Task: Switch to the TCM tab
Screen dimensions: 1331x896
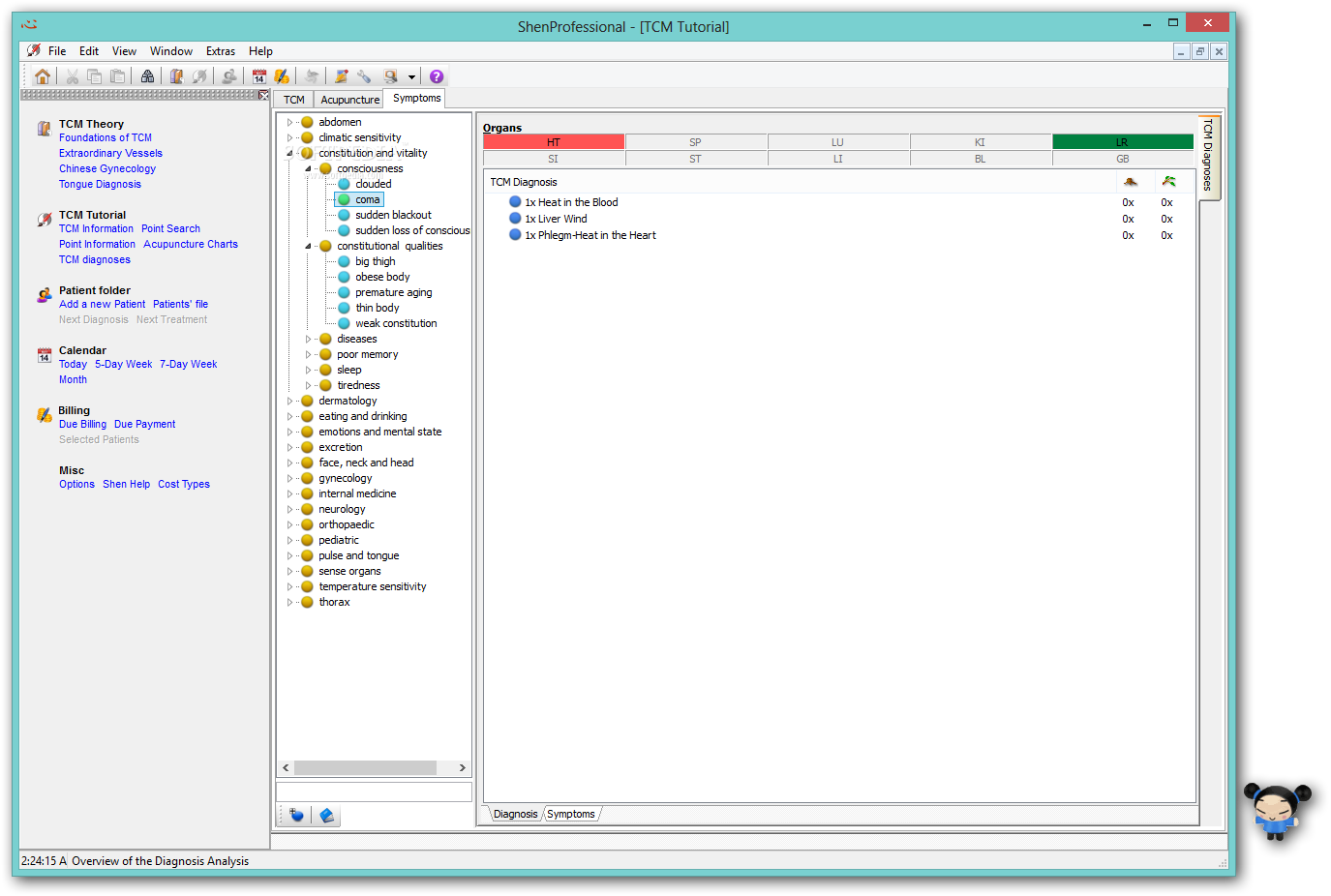Action: pos(294,100)
